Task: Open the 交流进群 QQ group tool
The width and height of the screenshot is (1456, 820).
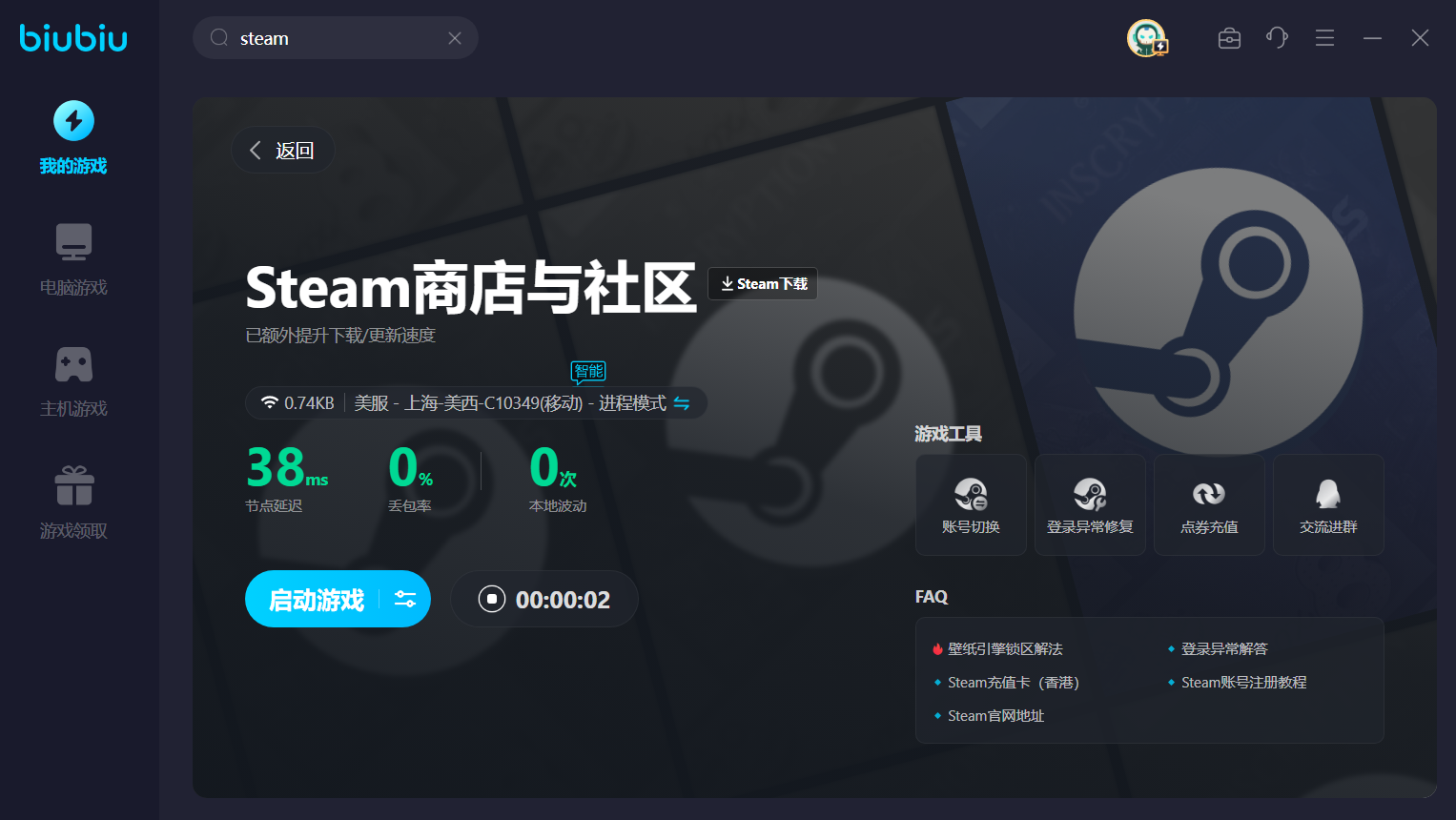Action: pyautogui.click(x=1328, y=504)
